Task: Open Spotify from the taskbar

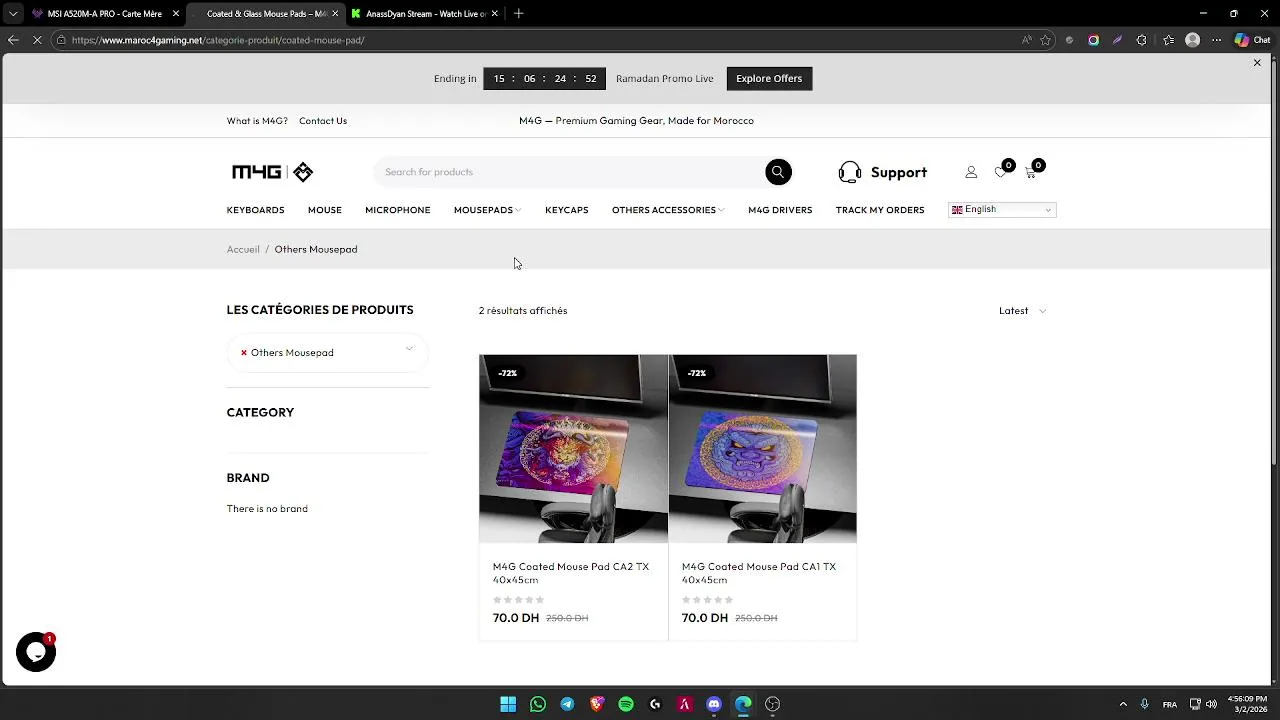Action: coord(626,704)
